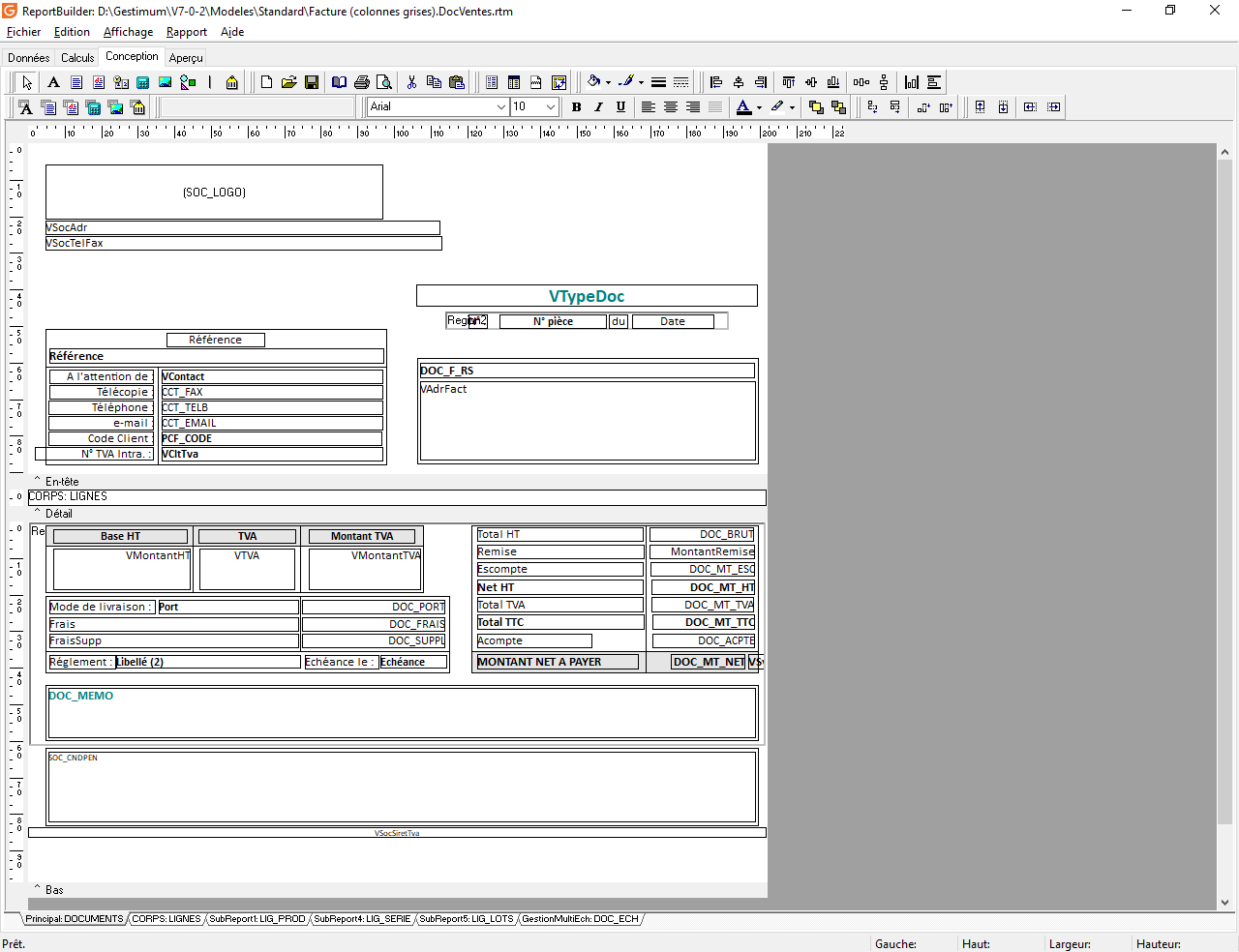
Task: Select the DBMemo data component tool
Action: (48, 107)
